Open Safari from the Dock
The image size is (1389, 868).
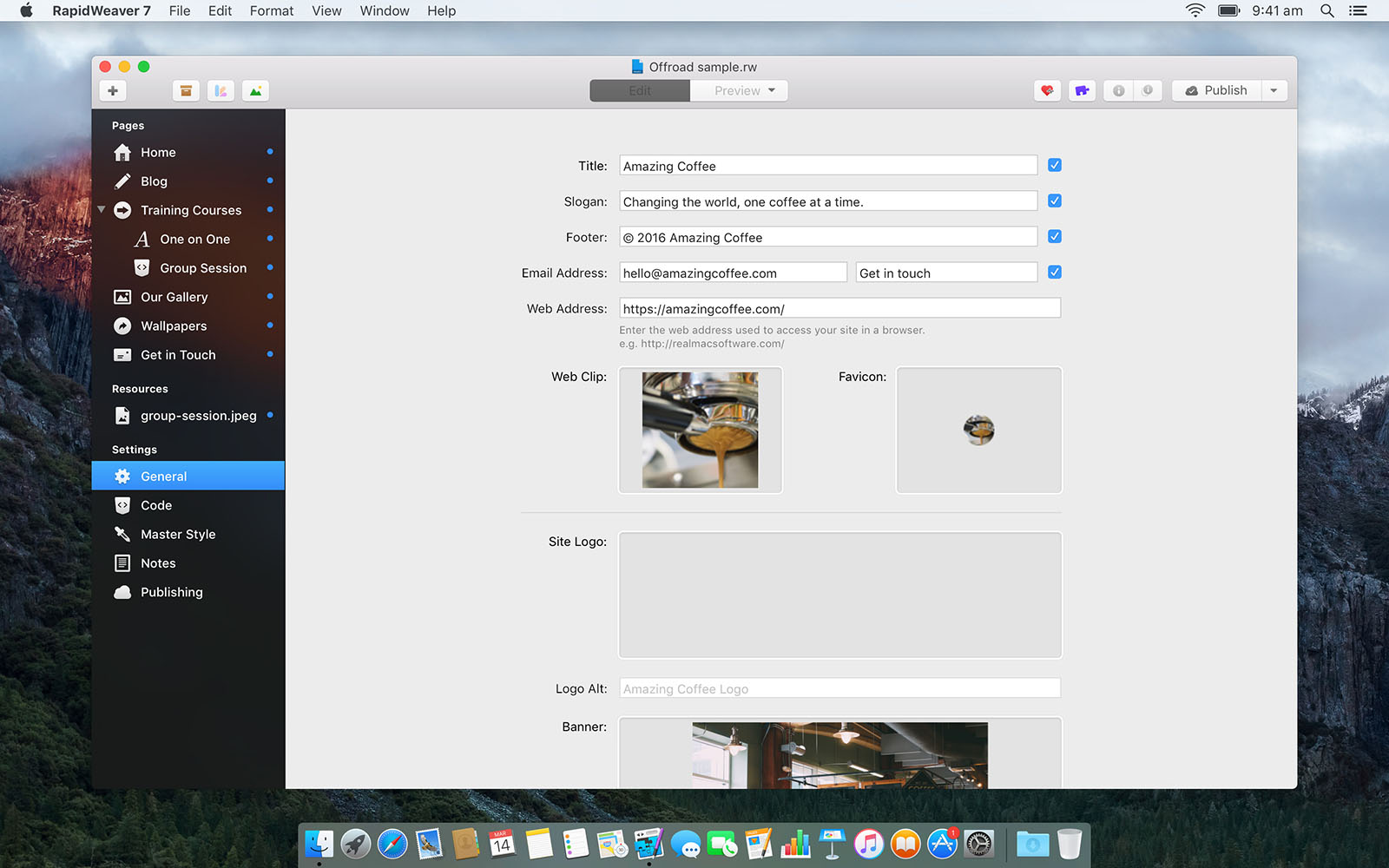[x=392, y=843]
